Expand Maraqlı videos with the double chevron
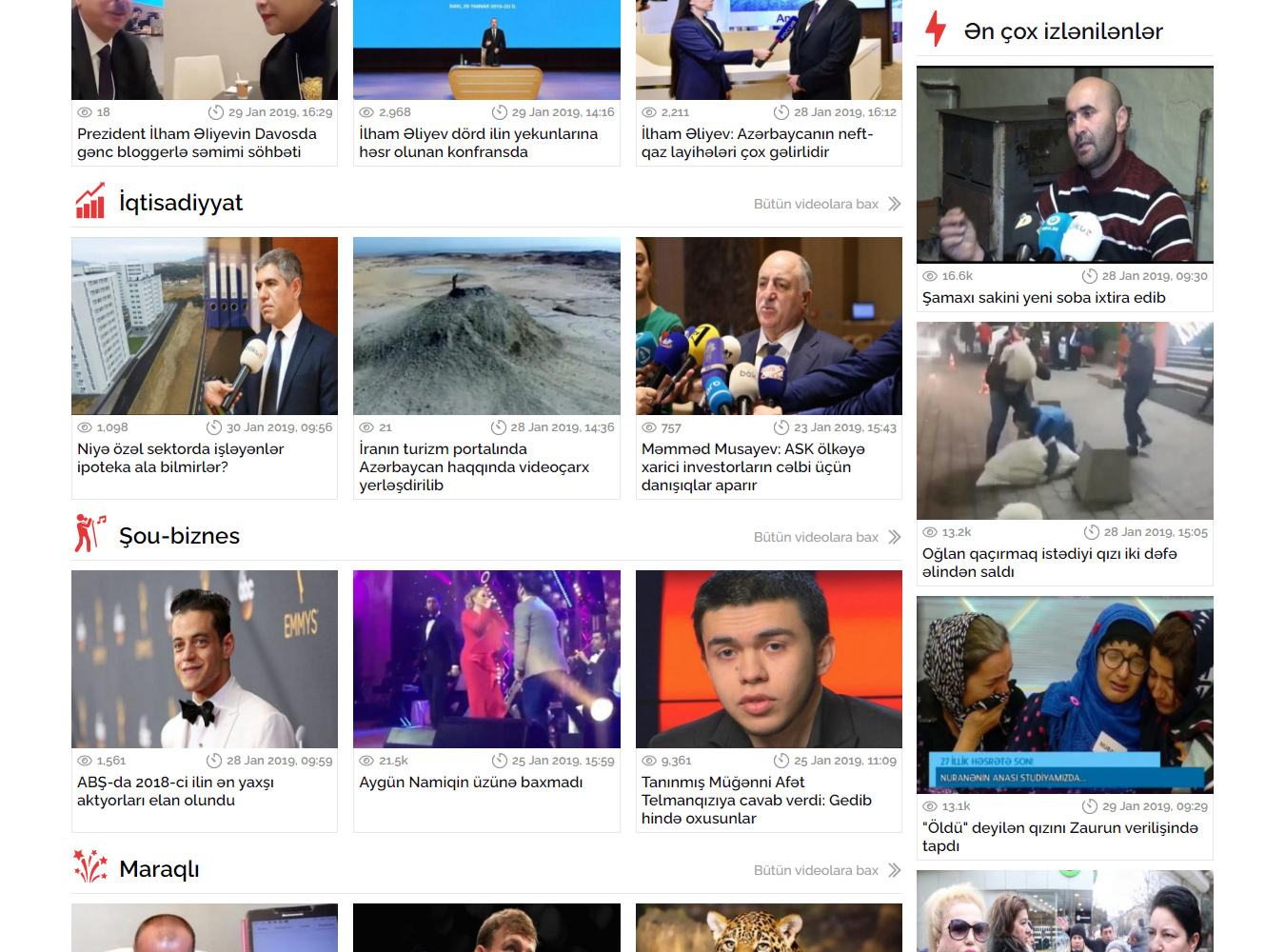This screenshot has height=952, width=1285. (894, 870)
